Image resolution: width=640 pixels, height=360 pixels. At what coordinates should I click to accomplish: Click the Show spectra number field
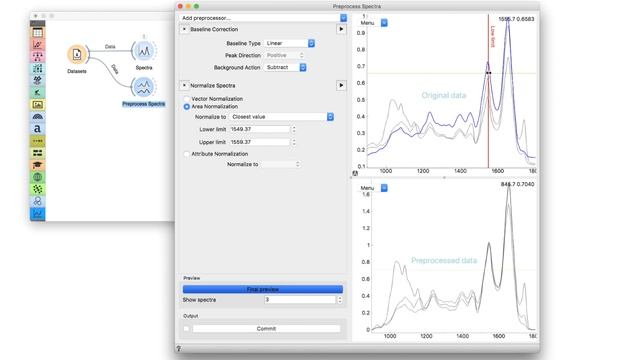tap(300, 300)
